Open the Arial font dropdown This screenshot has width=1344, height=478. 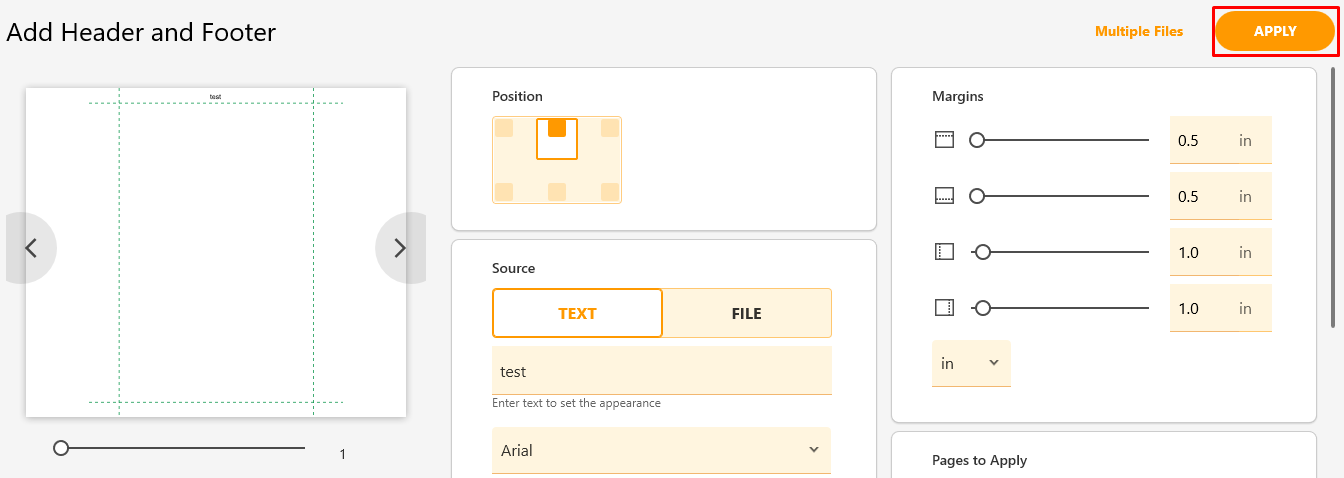click(662, 451)
